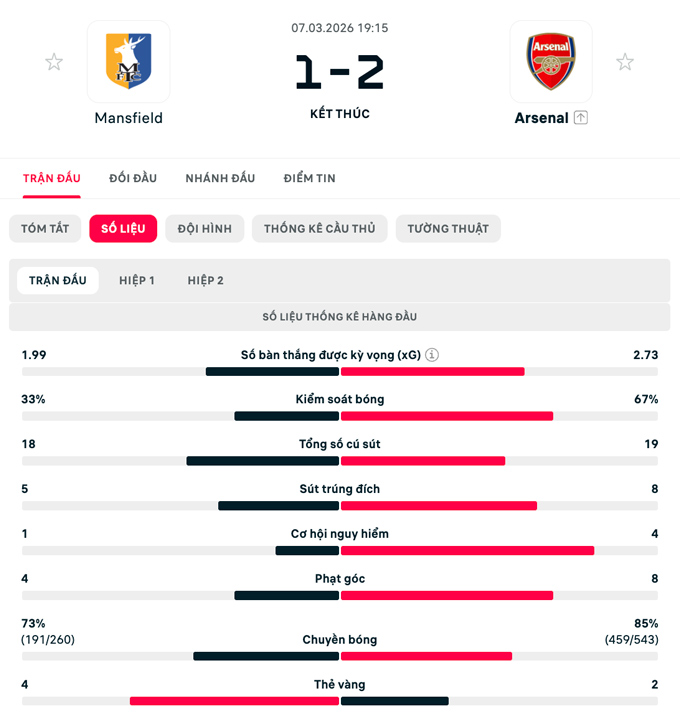Image resolution: width=680 pixels, height=725 pixels.
Task: Open the Arsenal club crest
Action: pos(551,62)
